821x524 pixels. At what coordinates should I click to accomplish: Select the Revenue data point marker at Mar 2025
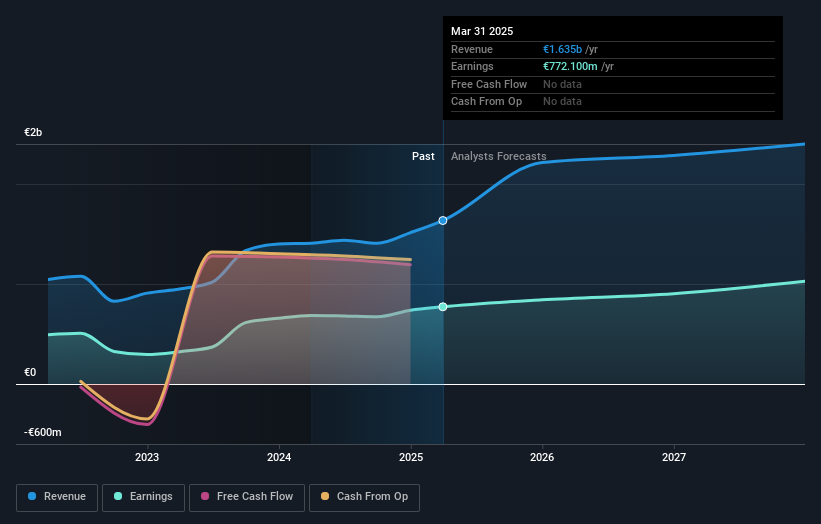click(443, 221)
